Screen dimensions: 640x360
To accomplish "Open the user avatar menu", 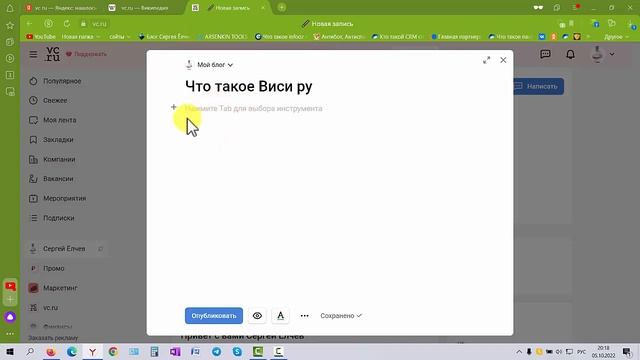I will point(597,54).
